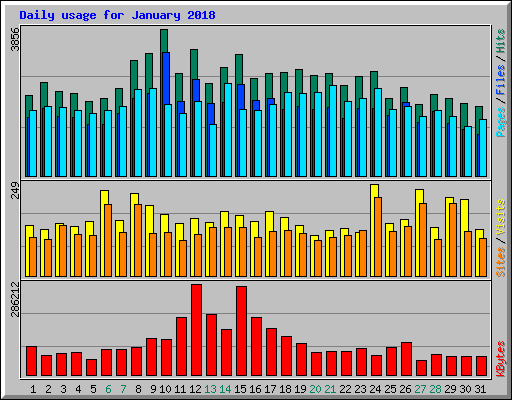The width and height of the screenshot is (512, 400).
Task: Click day label 17 on the x-axis
Action: click(270, 389)
